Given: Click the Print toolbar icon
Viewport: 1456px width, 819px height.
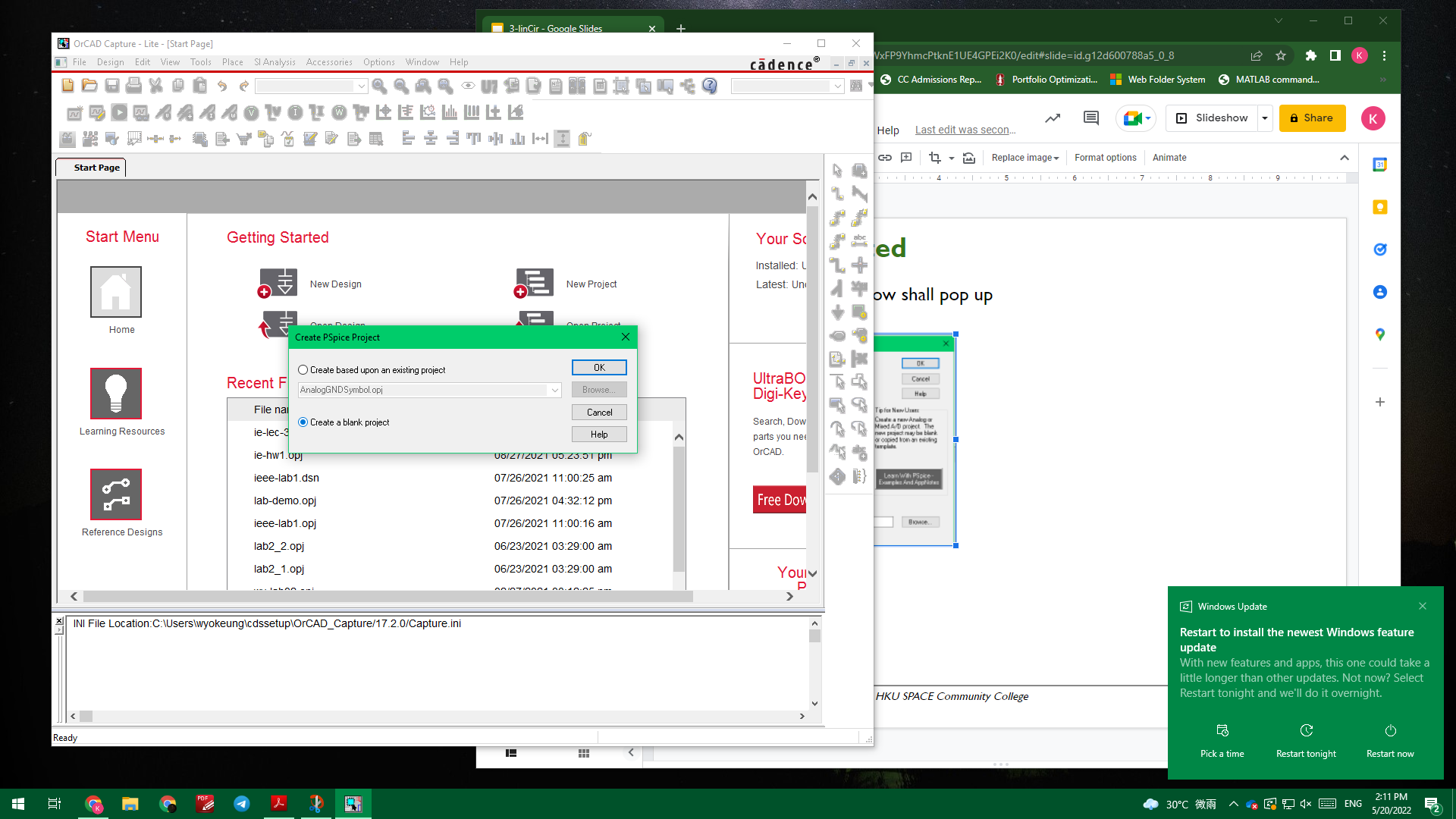Looking at the screenshot, I should pos(133,86).
